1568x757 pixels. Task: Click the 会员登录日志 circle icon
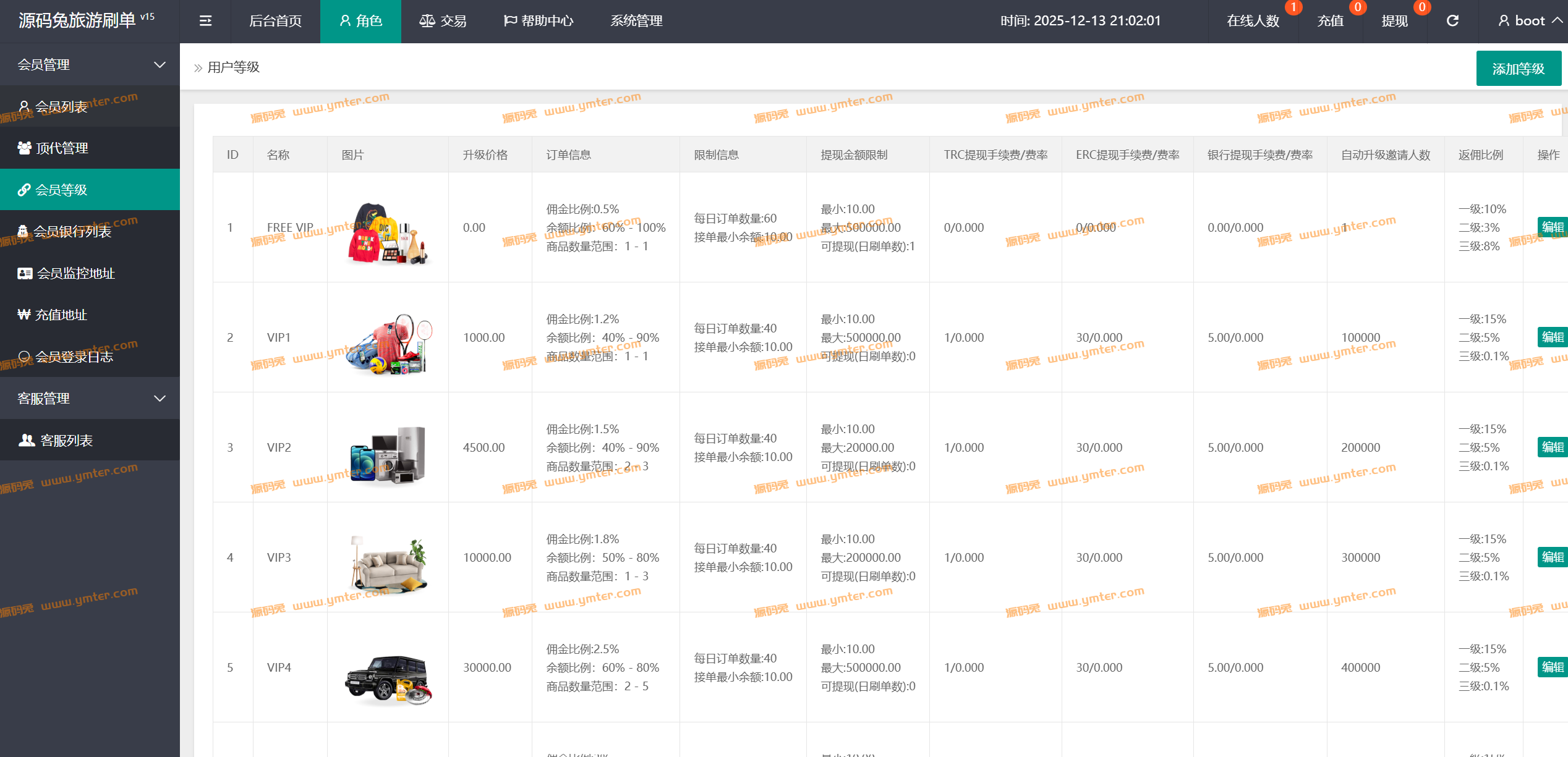click(24, 356)
